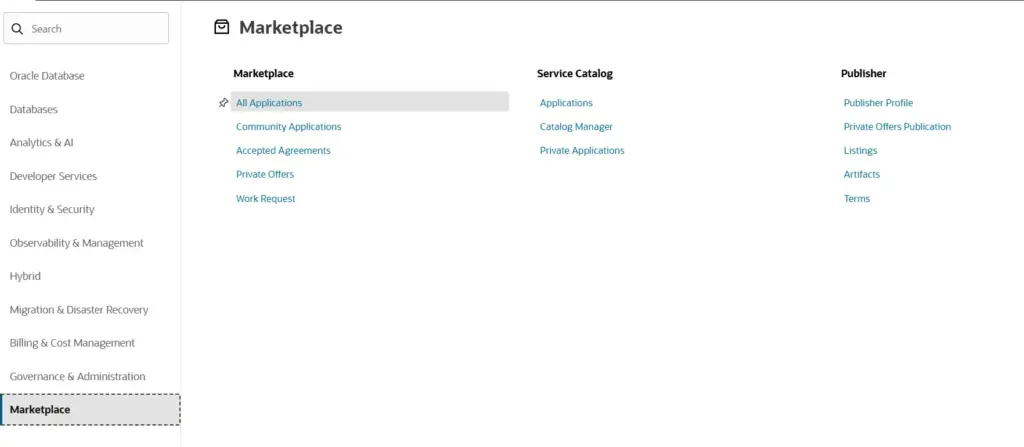Viewport: 1024px width, 447px height.
Task: Focus the Search input field
Action: pos(86,29)
